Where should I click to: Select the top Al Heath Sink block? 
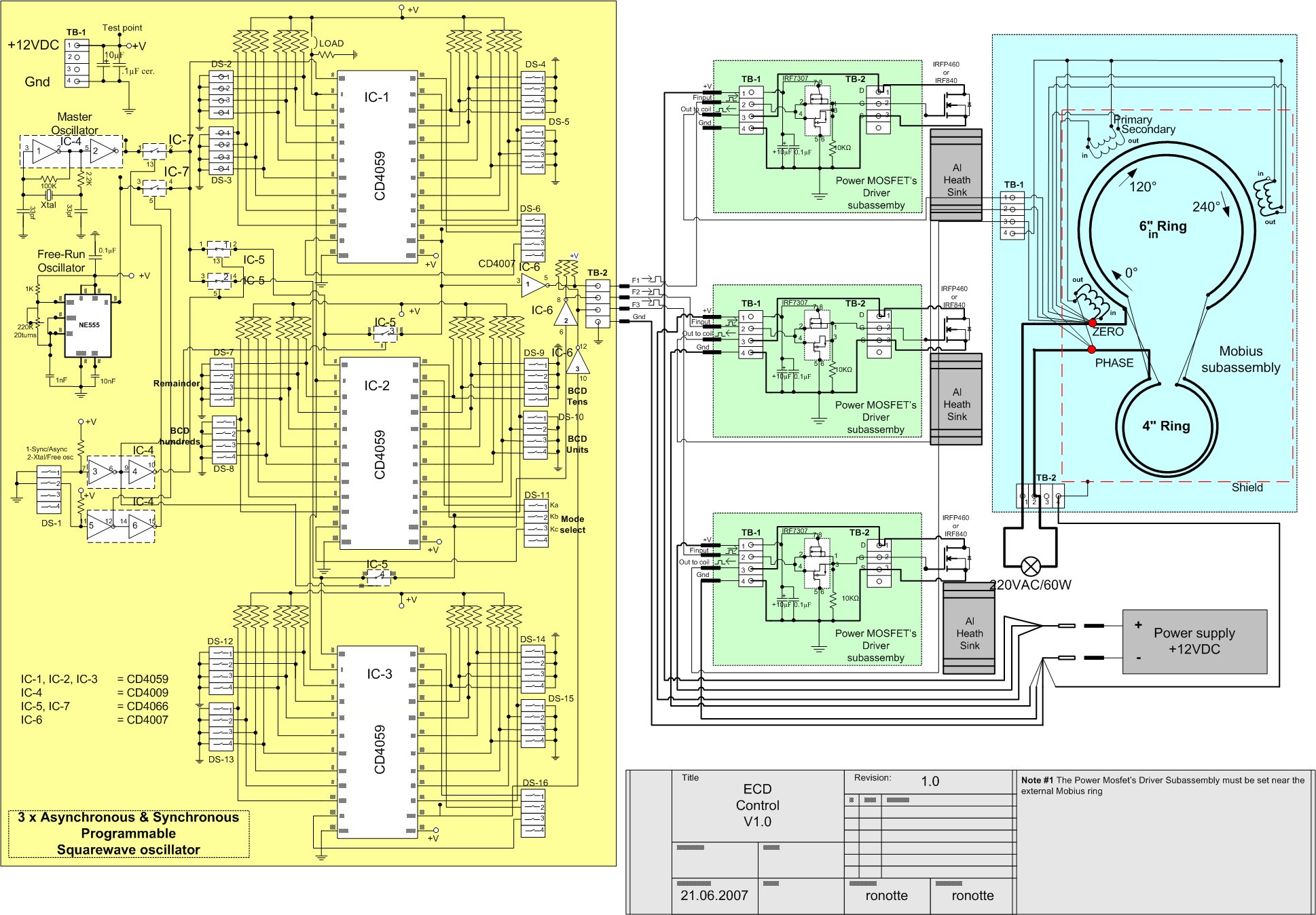[956, 174]
